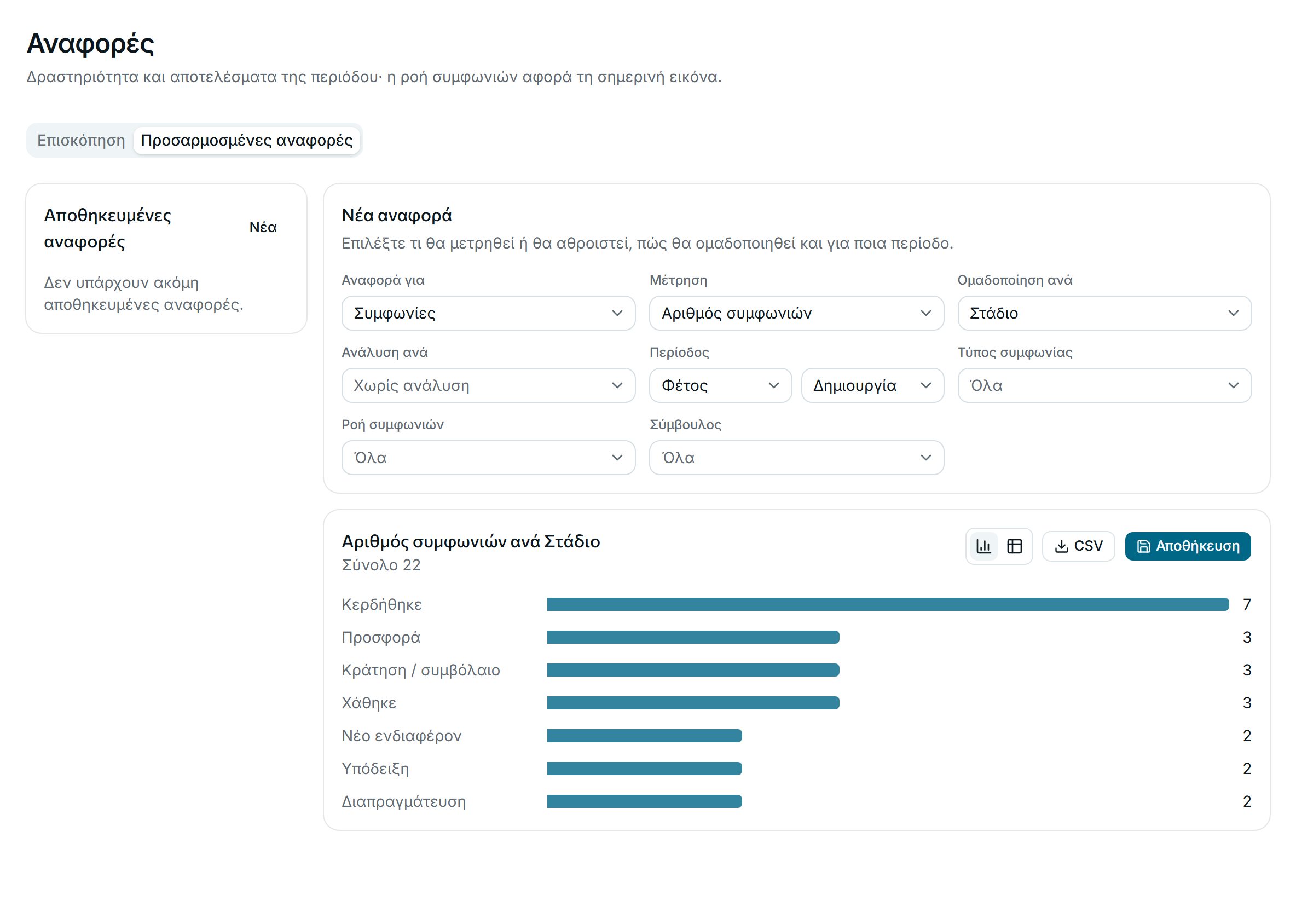
Task: Switch to bar chart view icon
Action: [x=983, y=546]
